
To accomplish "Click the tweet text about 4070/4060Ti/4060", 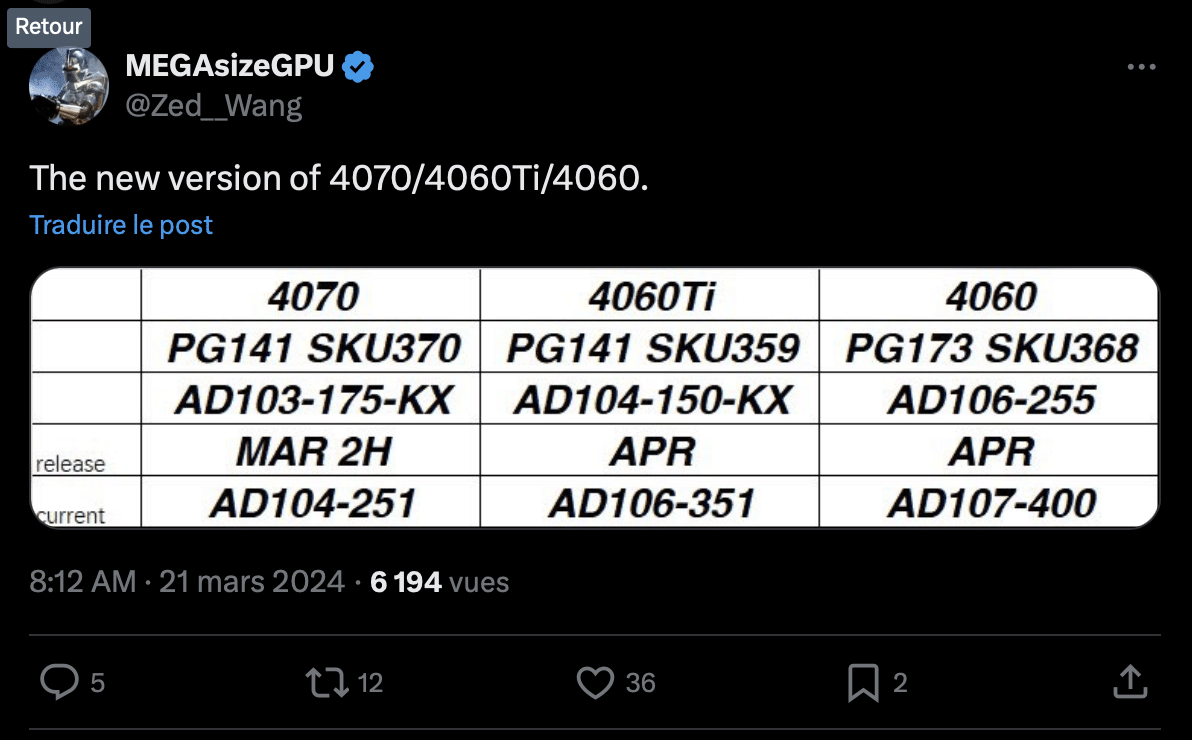I will [x=339, y=178].
